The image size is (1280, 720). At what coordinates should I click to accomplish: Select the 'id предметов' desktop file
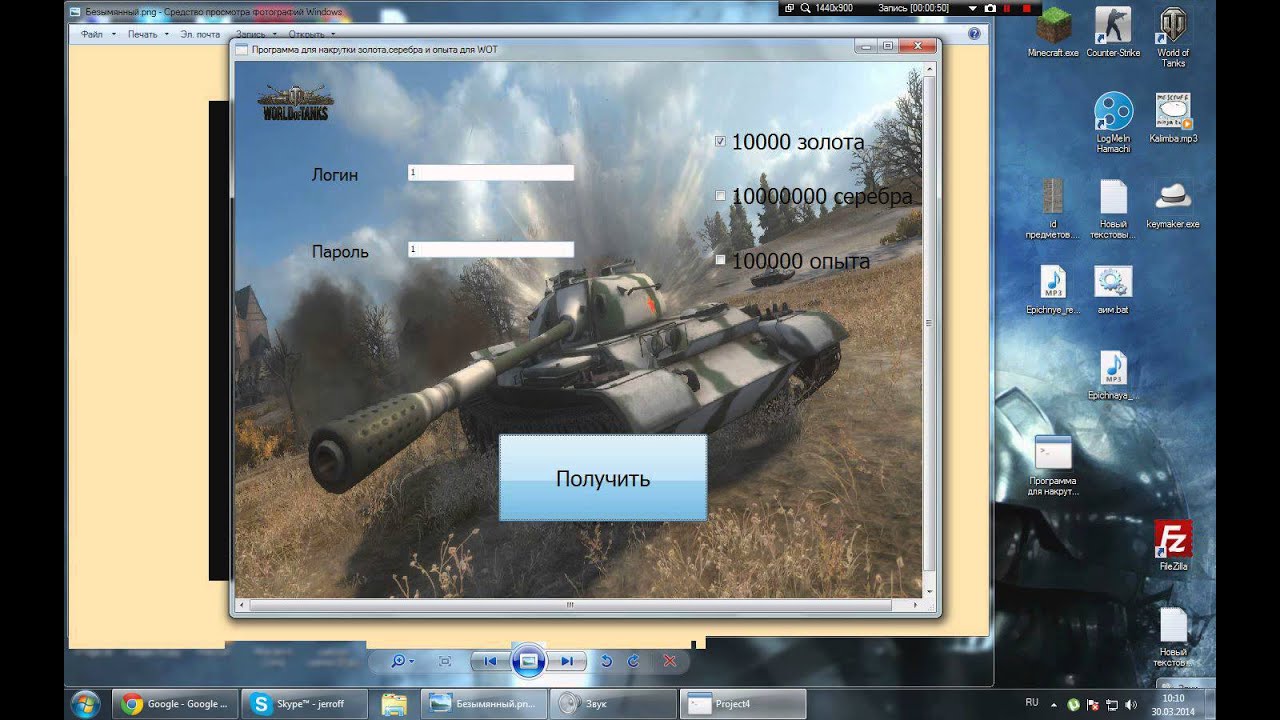point(1053,208)
